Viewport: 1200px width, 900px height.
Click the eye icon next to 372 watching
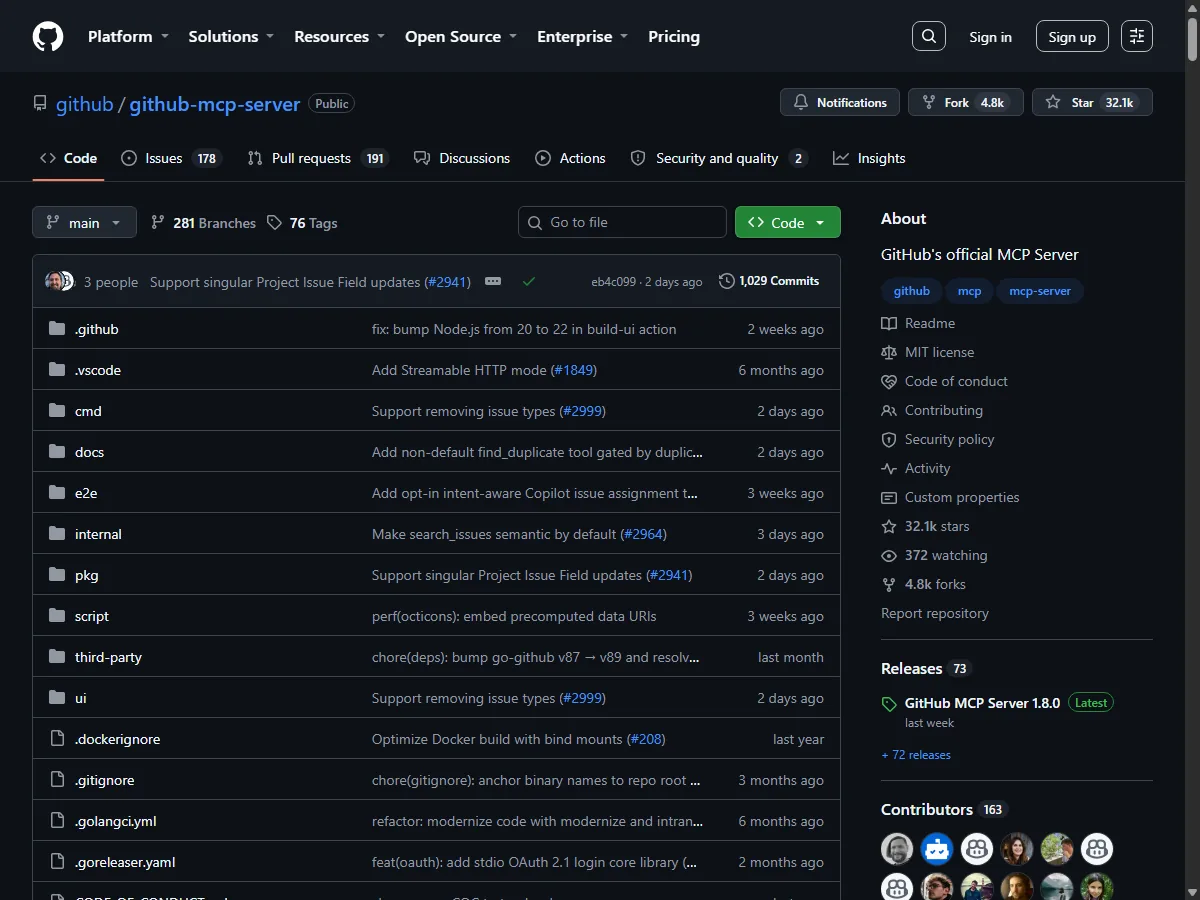(889, 555)
